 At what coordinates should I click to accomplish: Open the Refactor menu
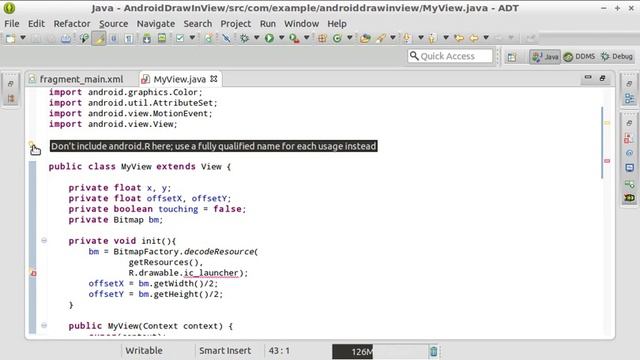[72, 24]
